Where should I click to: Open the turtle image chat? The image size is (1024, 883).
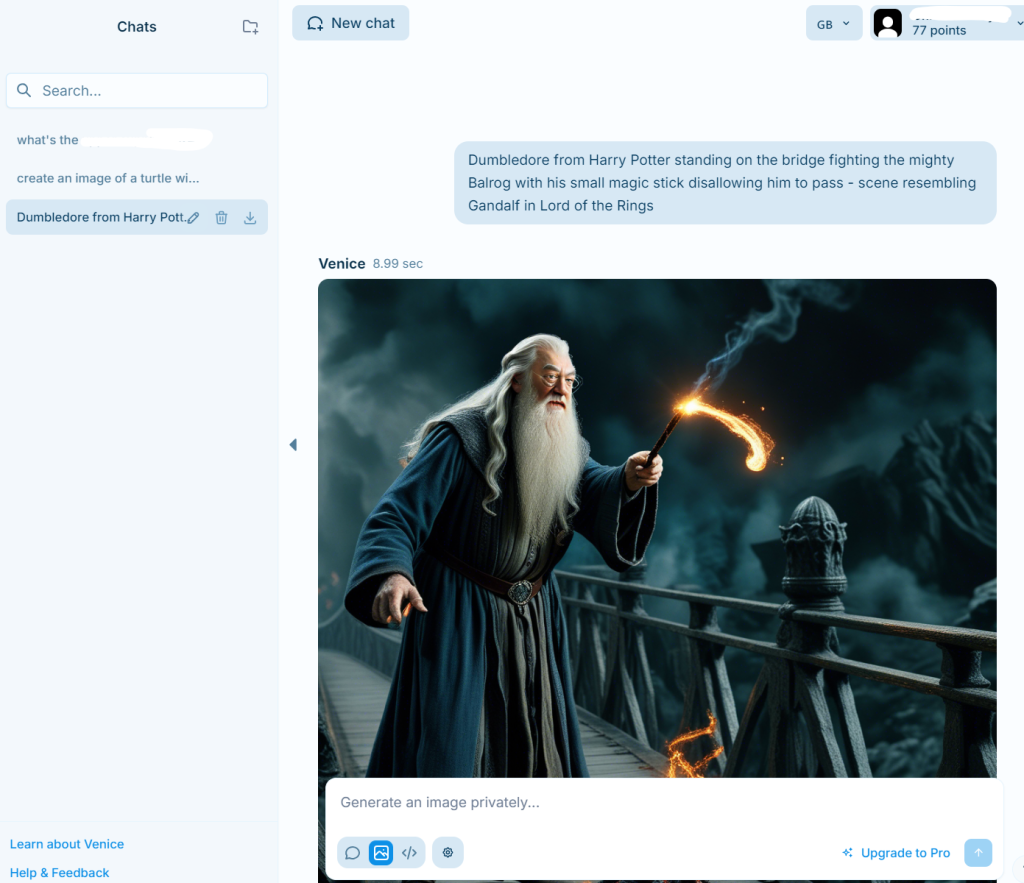tap(108, 178)
